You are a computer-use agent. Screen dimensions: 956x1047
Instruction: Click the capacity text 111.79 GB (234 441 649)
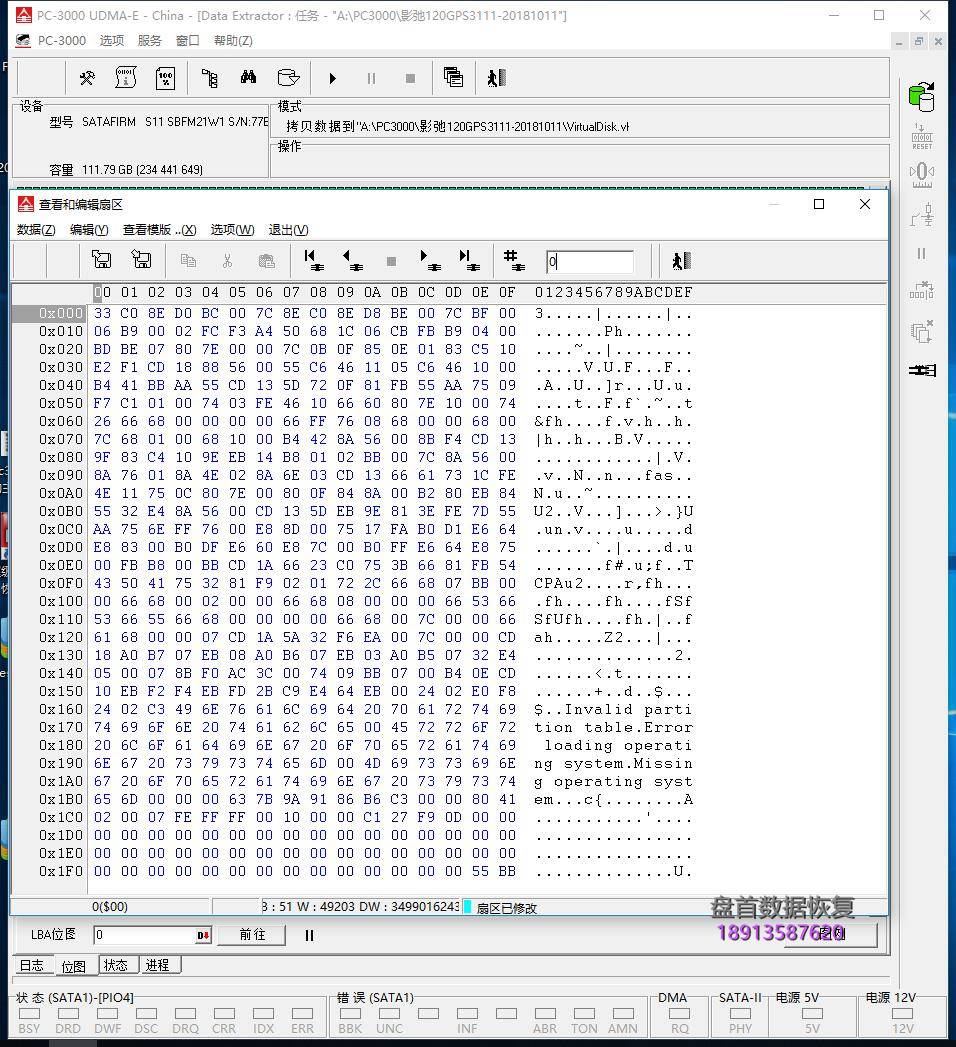coord(142,170)
